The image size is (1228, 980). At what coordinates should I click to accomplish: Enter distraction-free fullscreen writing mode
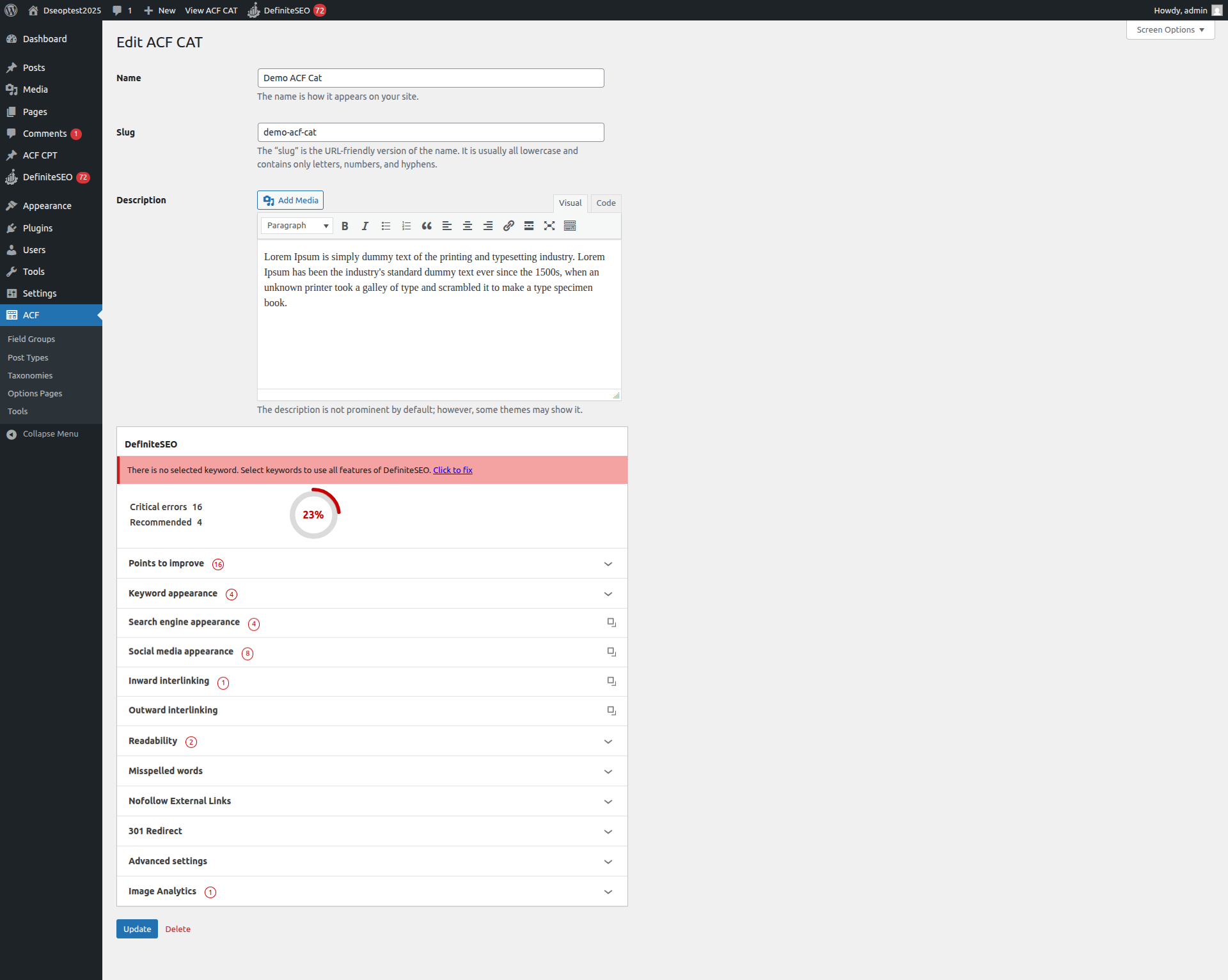coord(549,226)
